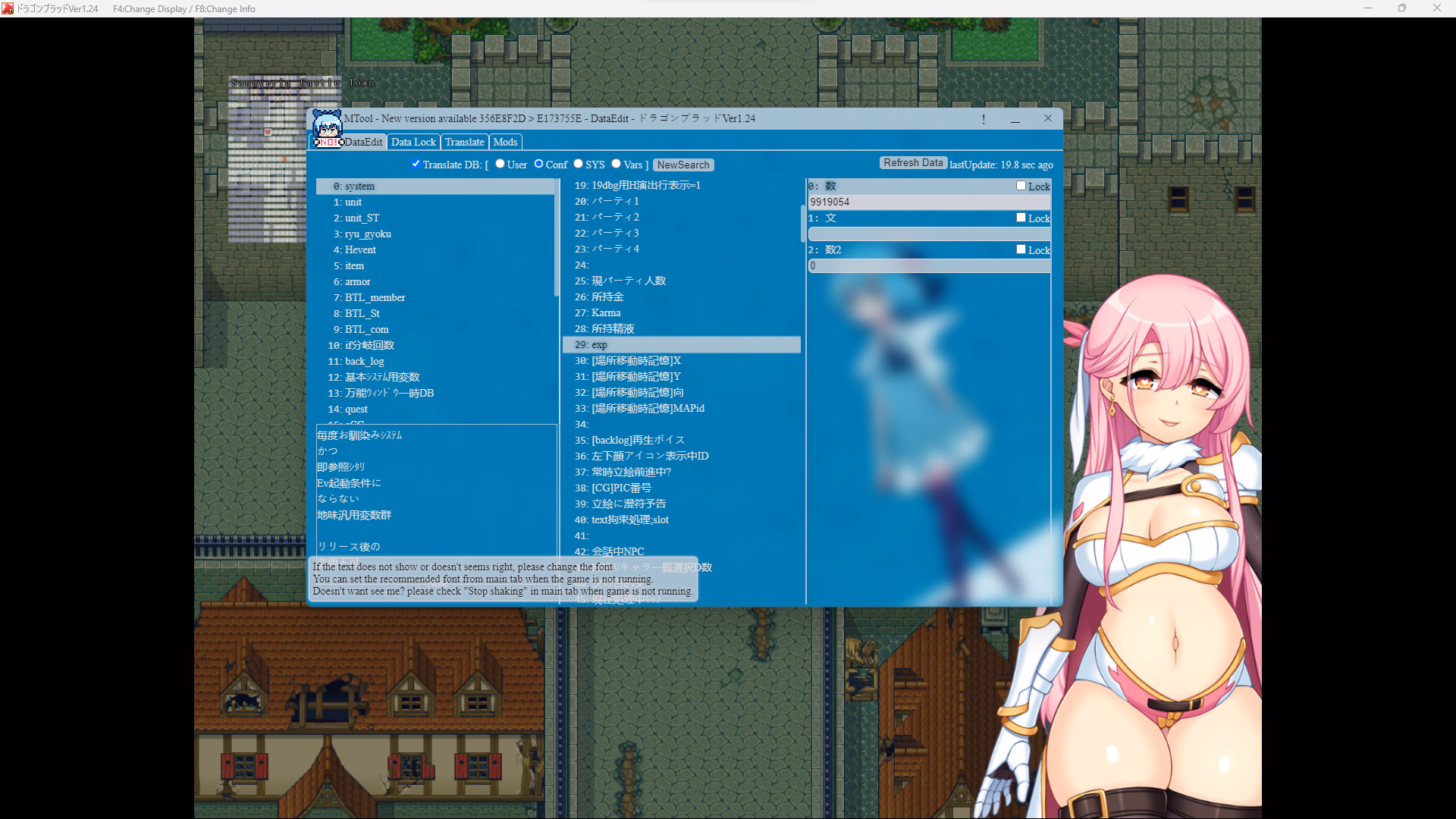Select '25: 現パーティ人数' entry
Image resolution: width=1456 pixels, height=819 pixels.
click(x=681, y=281)
